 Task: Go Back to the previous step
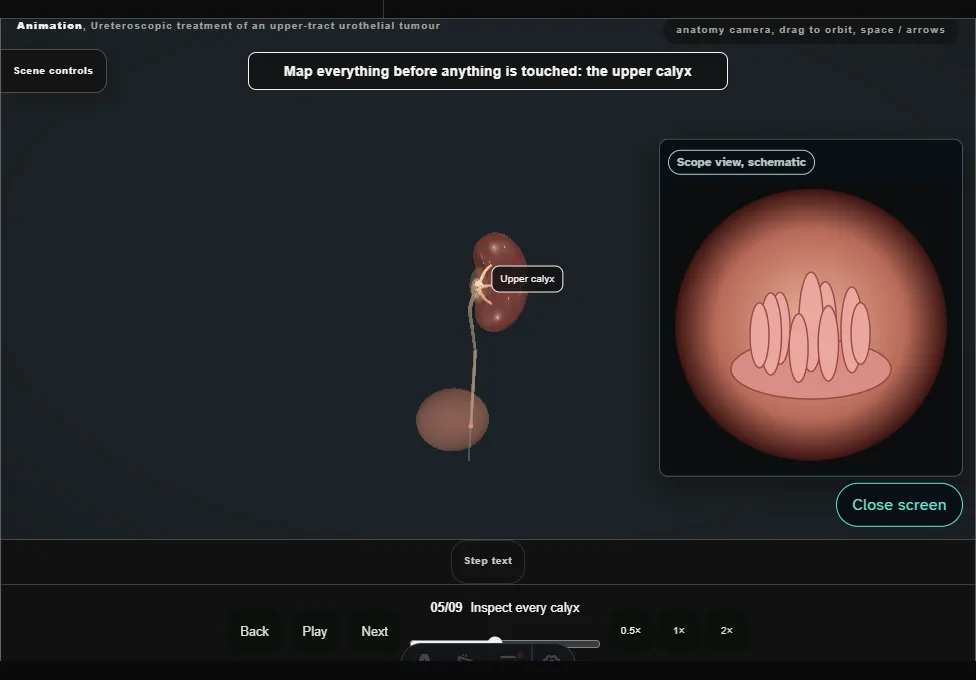click(255, 631)
